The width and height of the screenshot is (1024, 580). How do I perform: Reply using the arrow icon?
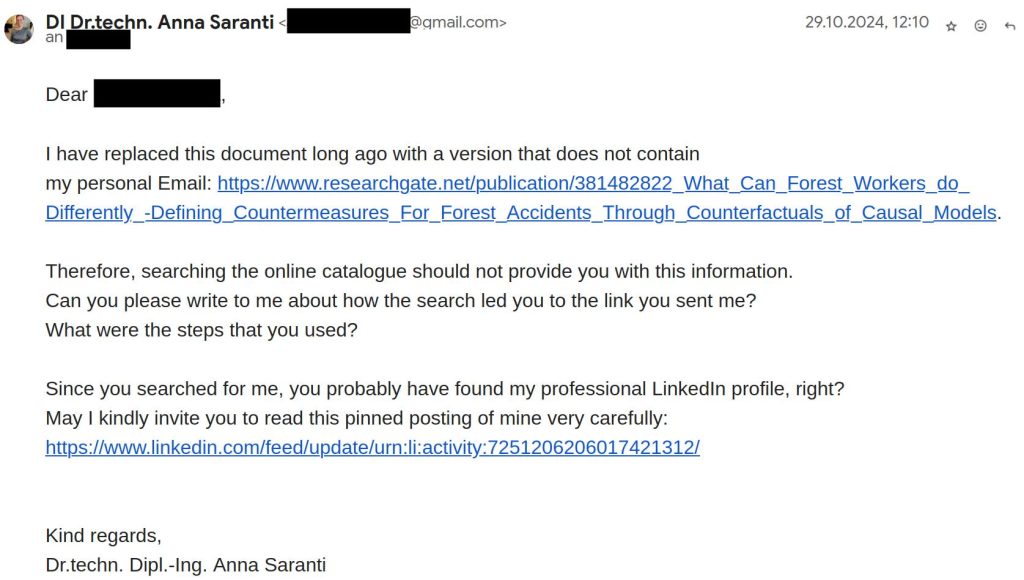point(1009,26)
